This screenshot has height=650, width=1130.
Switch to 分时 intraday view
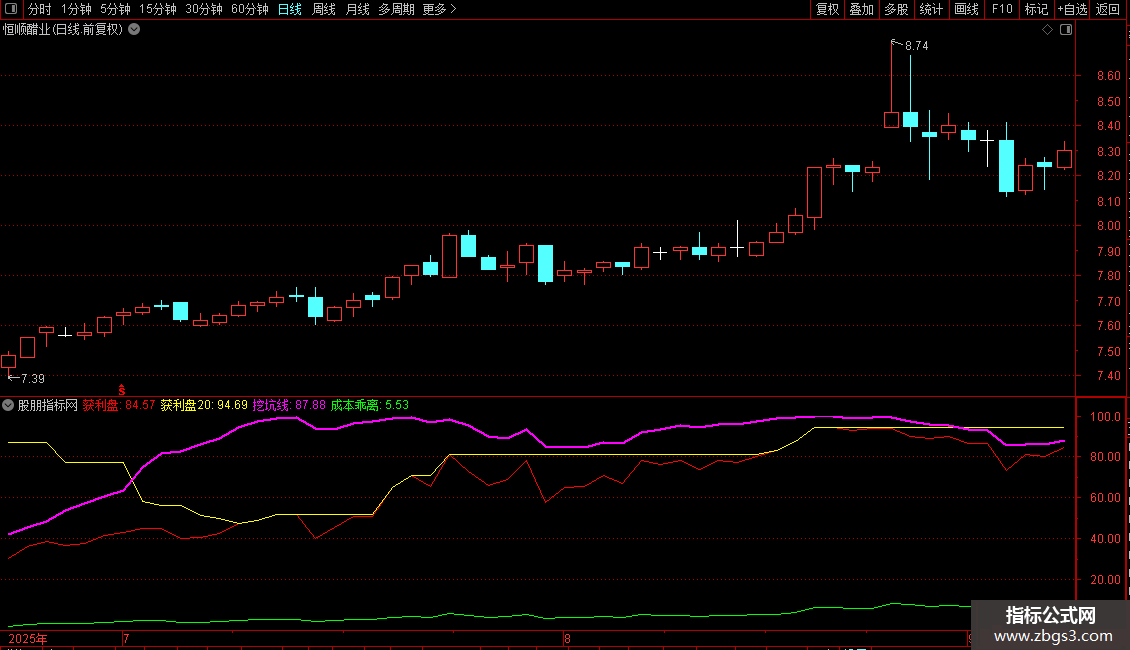click(40, 9)
